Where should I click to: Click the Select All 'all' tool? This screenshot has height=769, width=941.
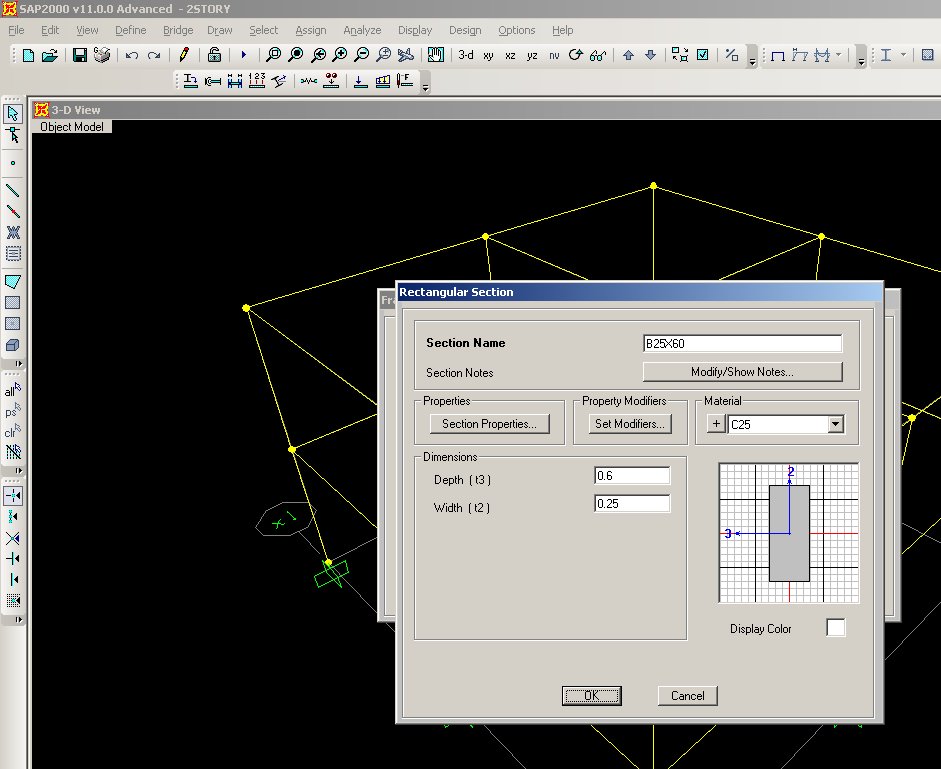point(13,391)
